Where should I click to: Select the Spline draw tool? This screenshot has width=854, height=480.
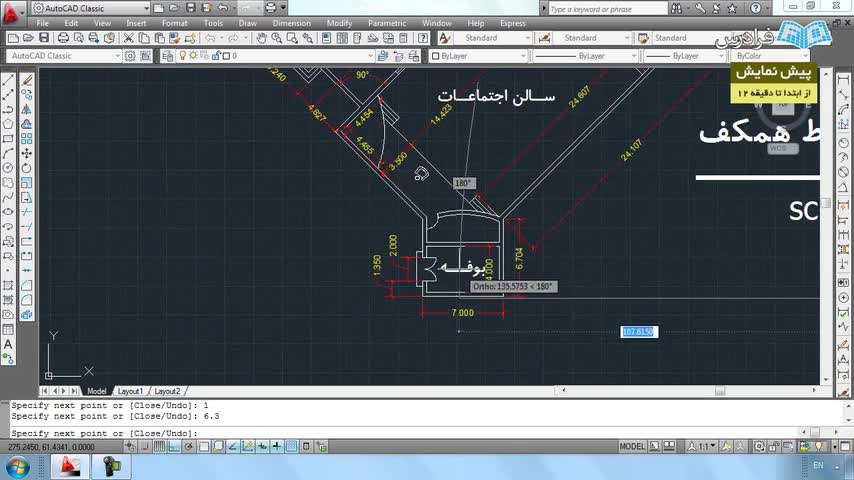click(8, 197)
